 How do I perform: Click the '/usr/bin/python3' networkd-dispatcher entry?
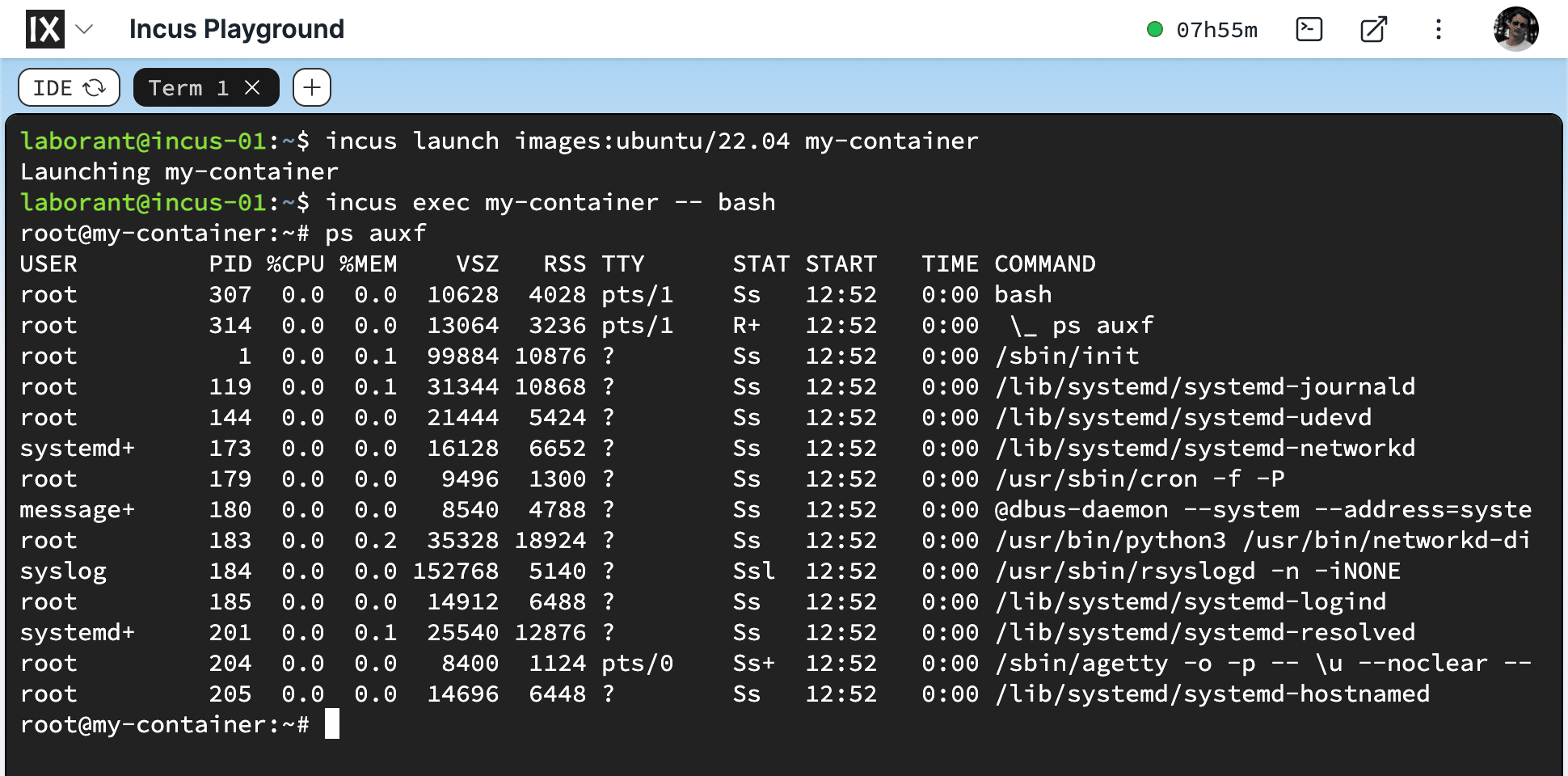pyautogui.click(x=1262, y=540)
